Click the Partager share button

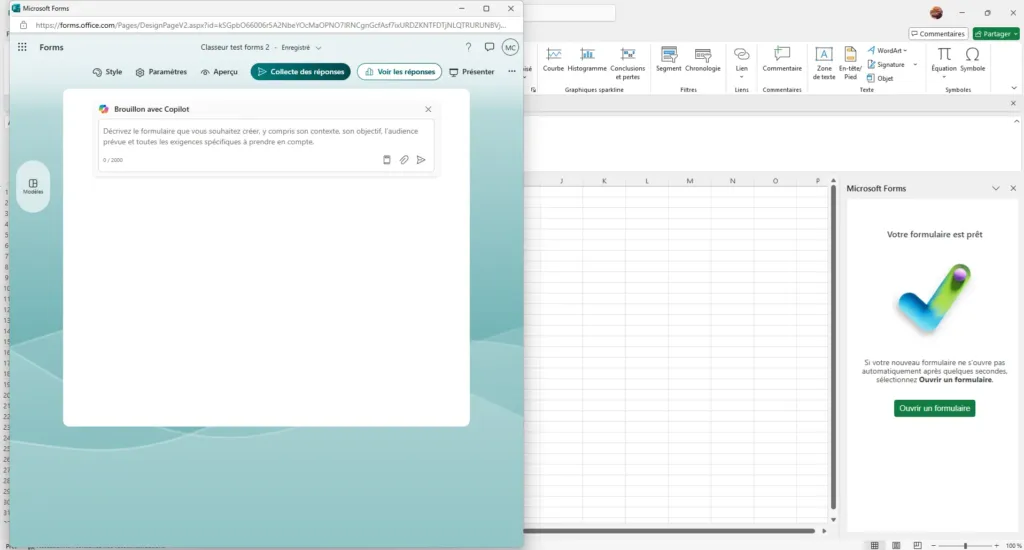point(995,33)
